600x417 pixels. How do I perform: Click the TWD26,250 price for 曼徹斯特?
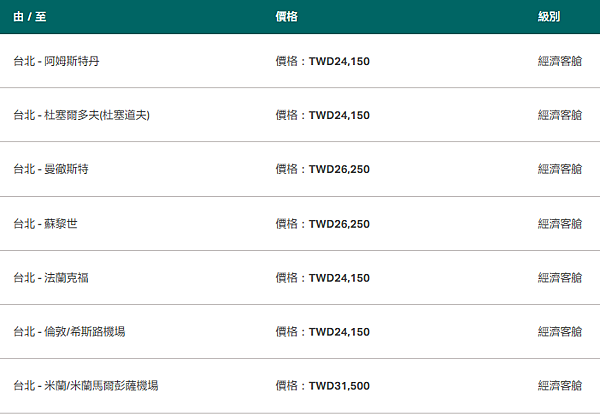pos(339,169)
